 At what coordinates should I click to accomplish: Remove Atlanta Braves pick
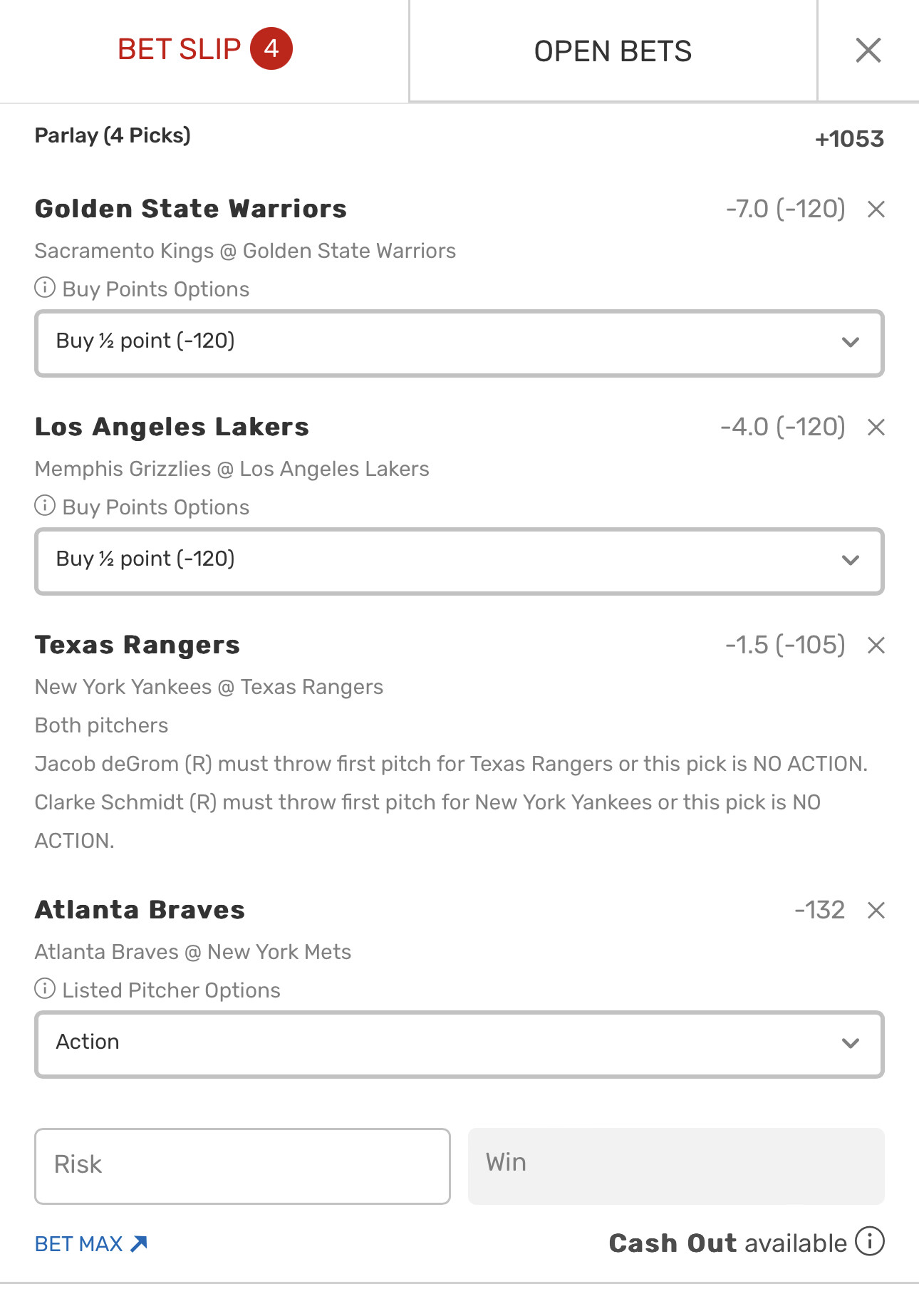[x=876, y=911]
